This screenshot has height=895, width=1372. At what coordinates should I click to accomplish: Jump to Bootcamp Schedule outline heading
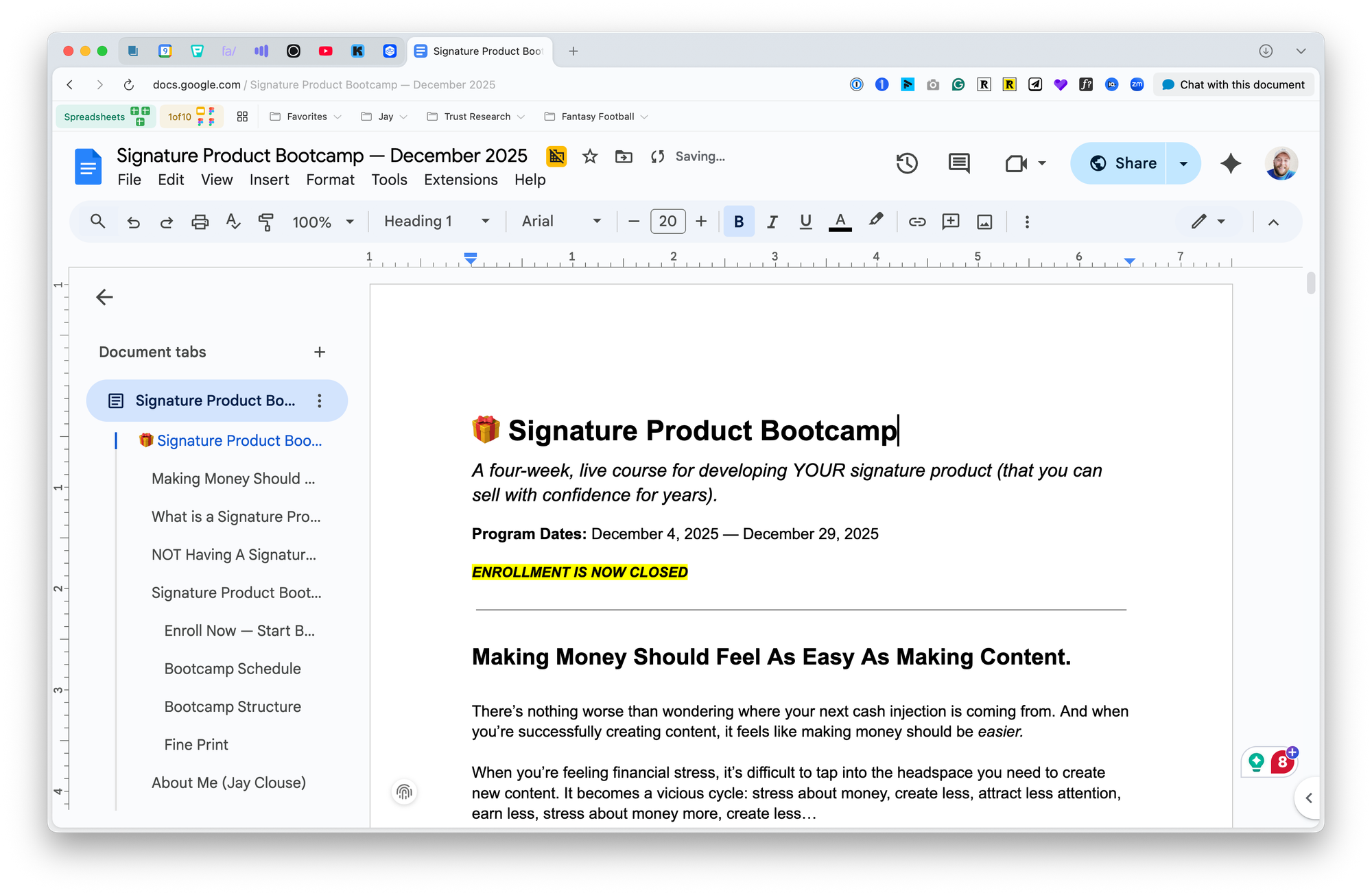233,669
